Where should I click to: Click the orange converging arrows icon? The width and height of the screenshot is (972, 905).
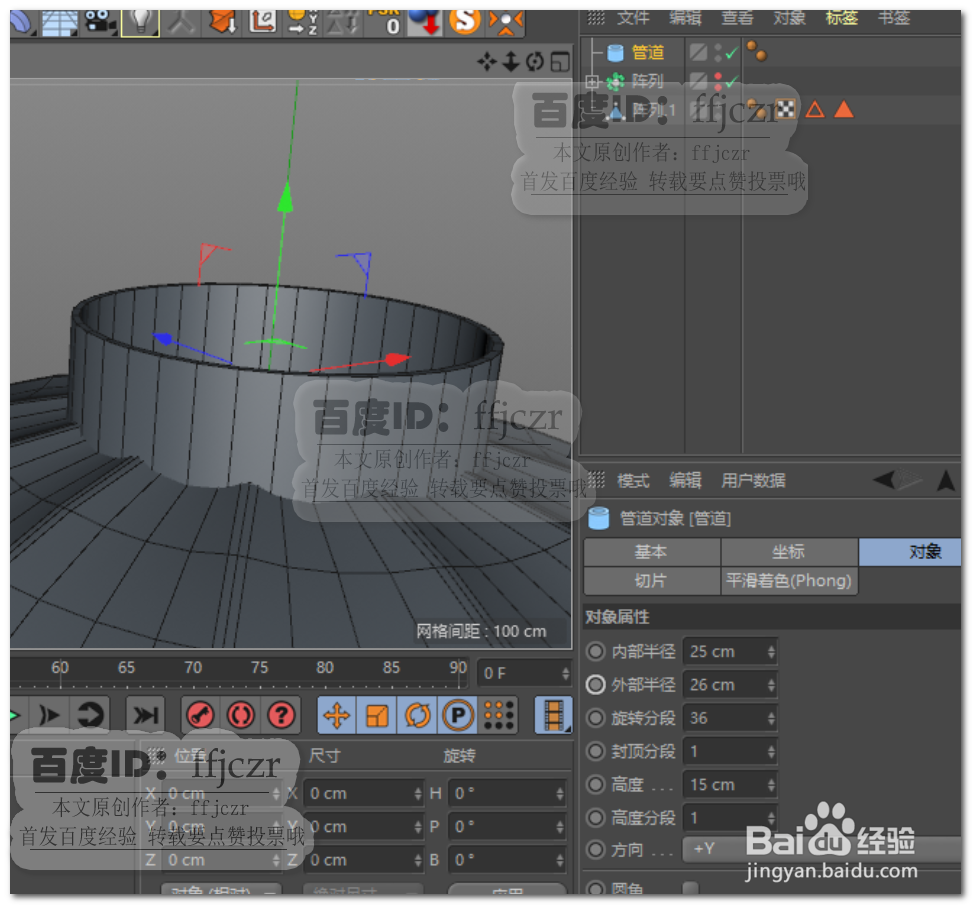point(506,22)
